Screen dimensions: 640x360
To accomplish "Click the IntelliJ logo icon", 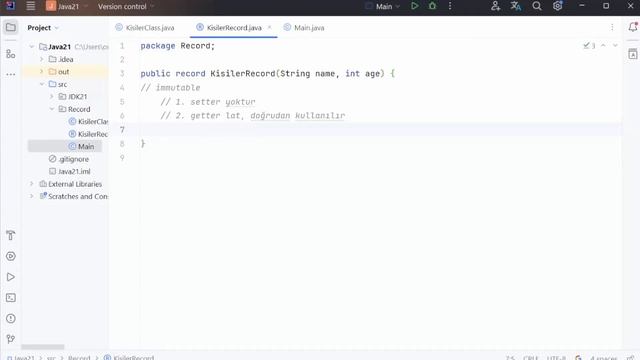I will coord(10,6).
